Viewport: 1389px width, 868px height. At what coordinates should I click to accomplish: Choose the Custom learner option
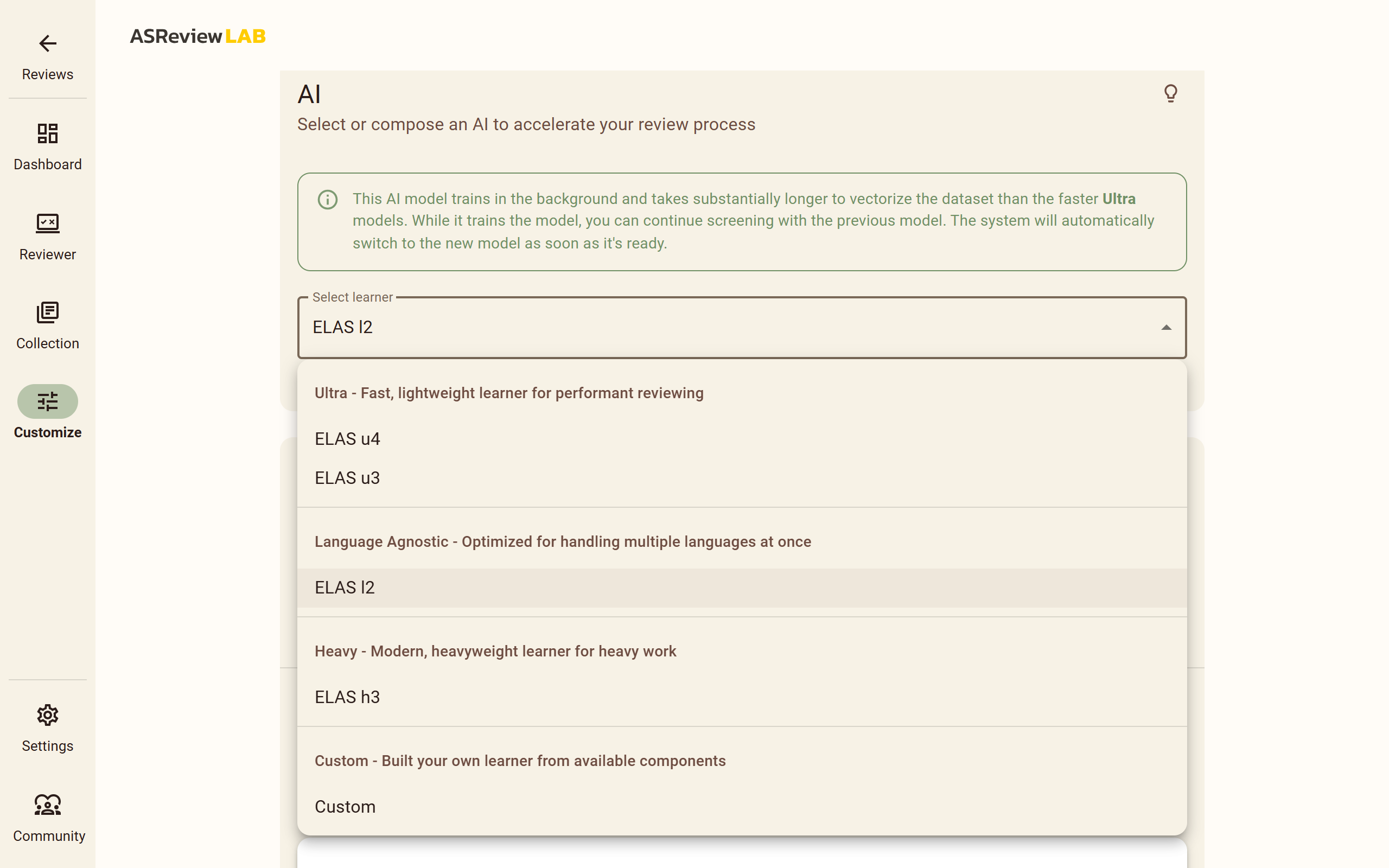742,807
